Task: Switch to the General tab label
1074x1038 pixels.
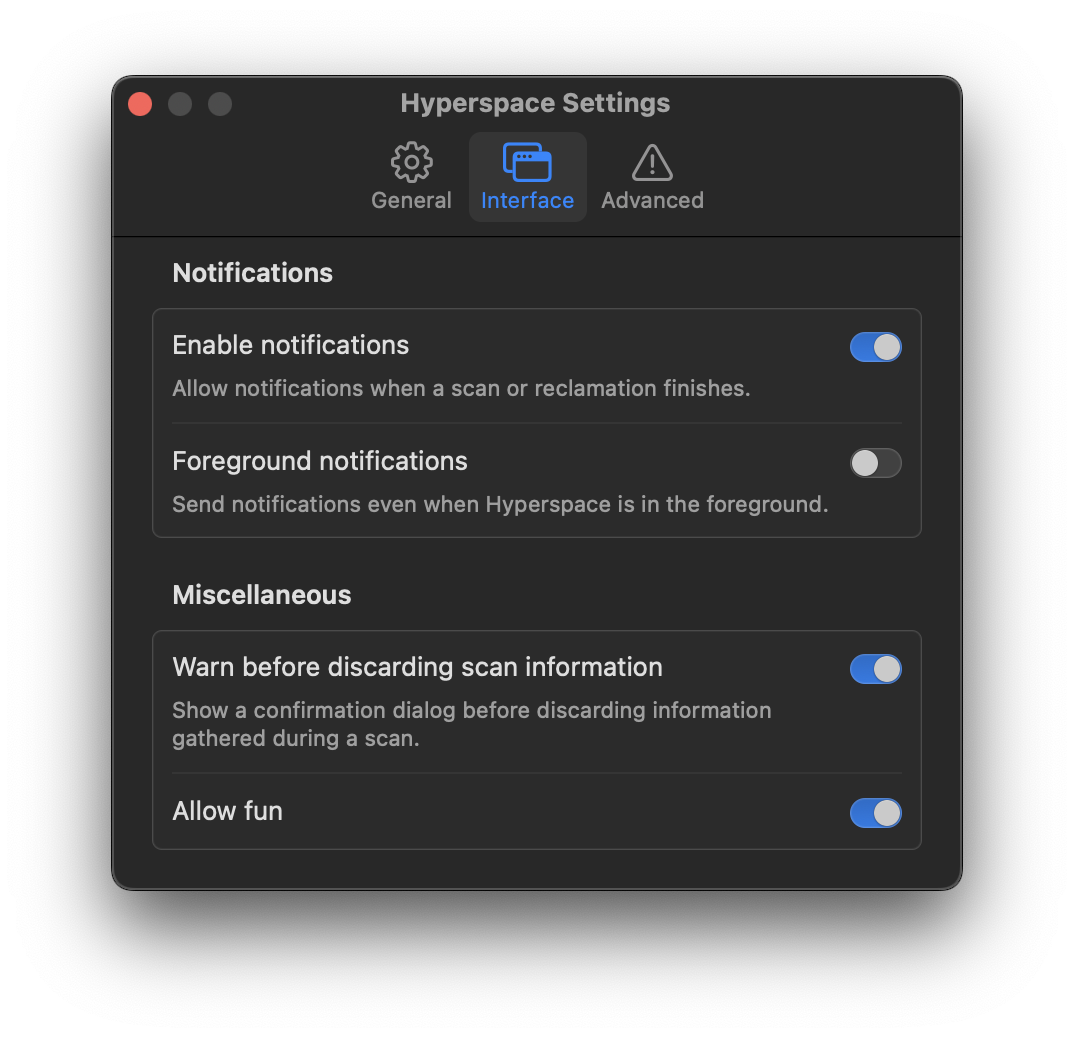Action: coord(411,200)
